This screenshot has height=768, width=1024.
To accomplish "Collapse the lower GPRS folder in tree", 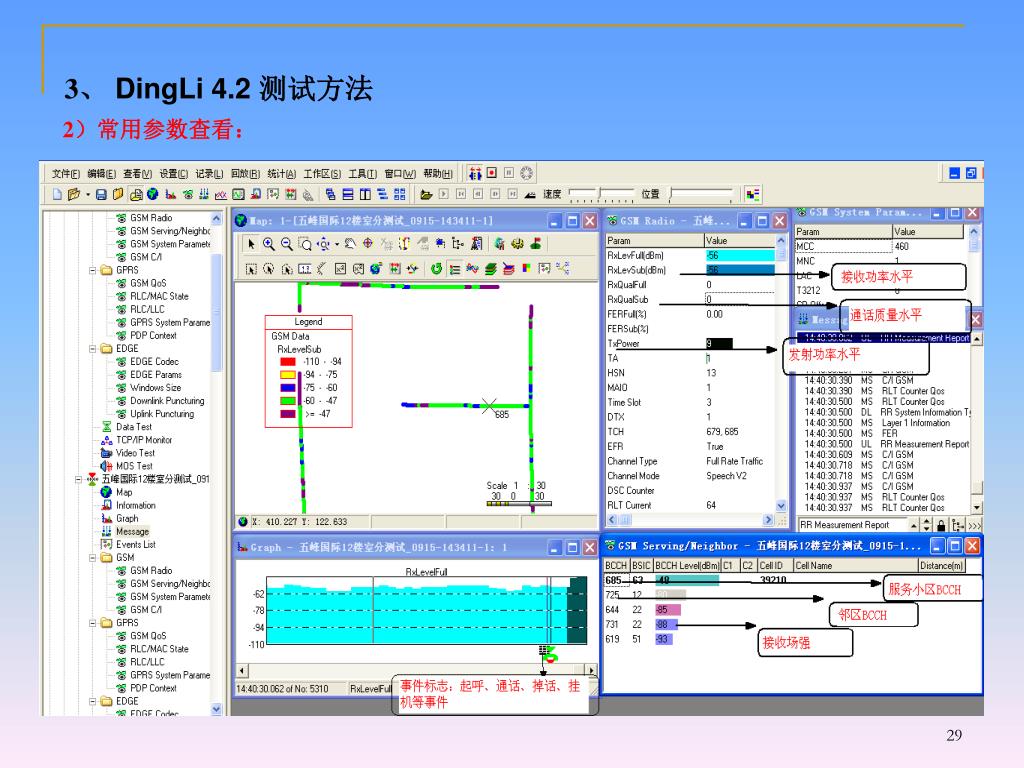I will click(x=93, y=623).
